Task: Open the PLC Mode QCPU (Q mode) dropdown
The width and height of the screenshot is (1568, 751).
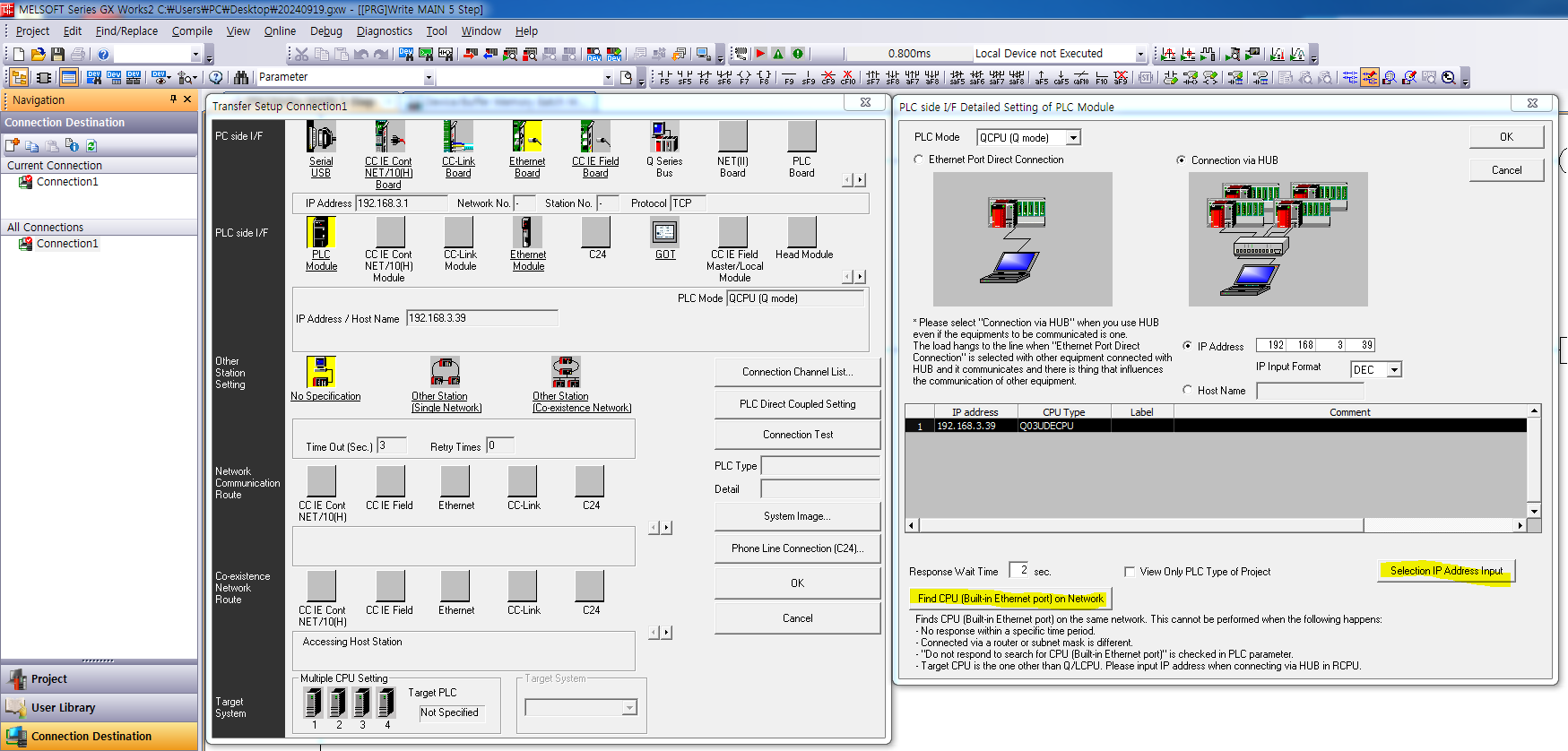Action: (1073, 138)
